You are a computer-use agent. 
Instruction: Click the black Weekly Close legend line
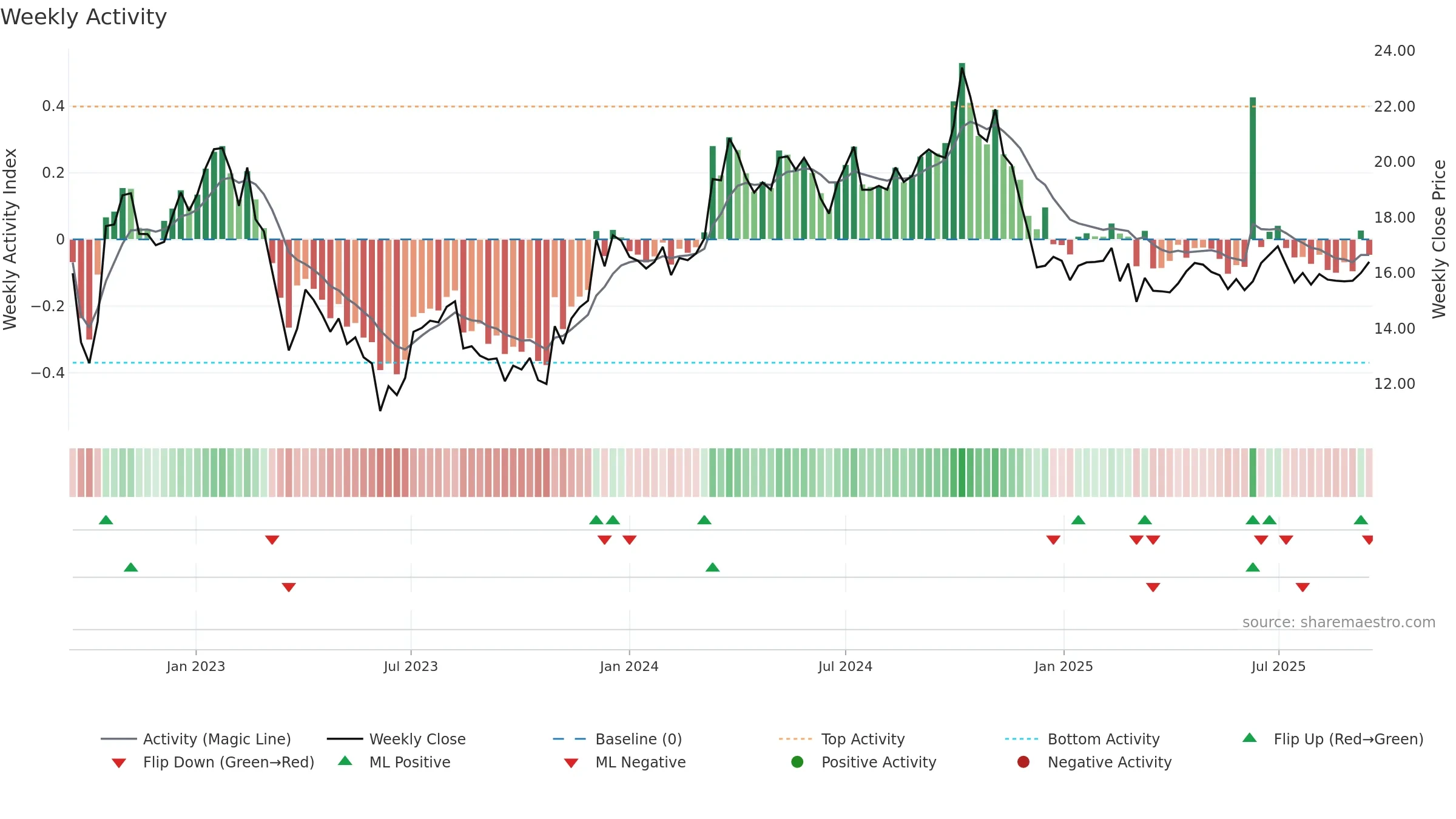(x=345, y=739)
